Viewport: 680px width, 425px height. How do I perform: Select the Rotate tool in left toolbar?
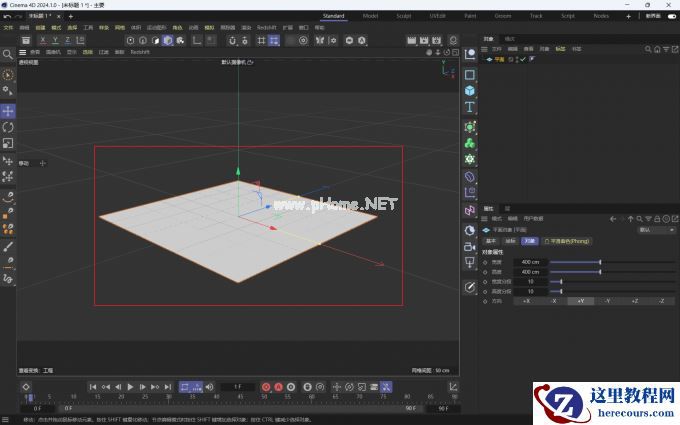[8, 127]
